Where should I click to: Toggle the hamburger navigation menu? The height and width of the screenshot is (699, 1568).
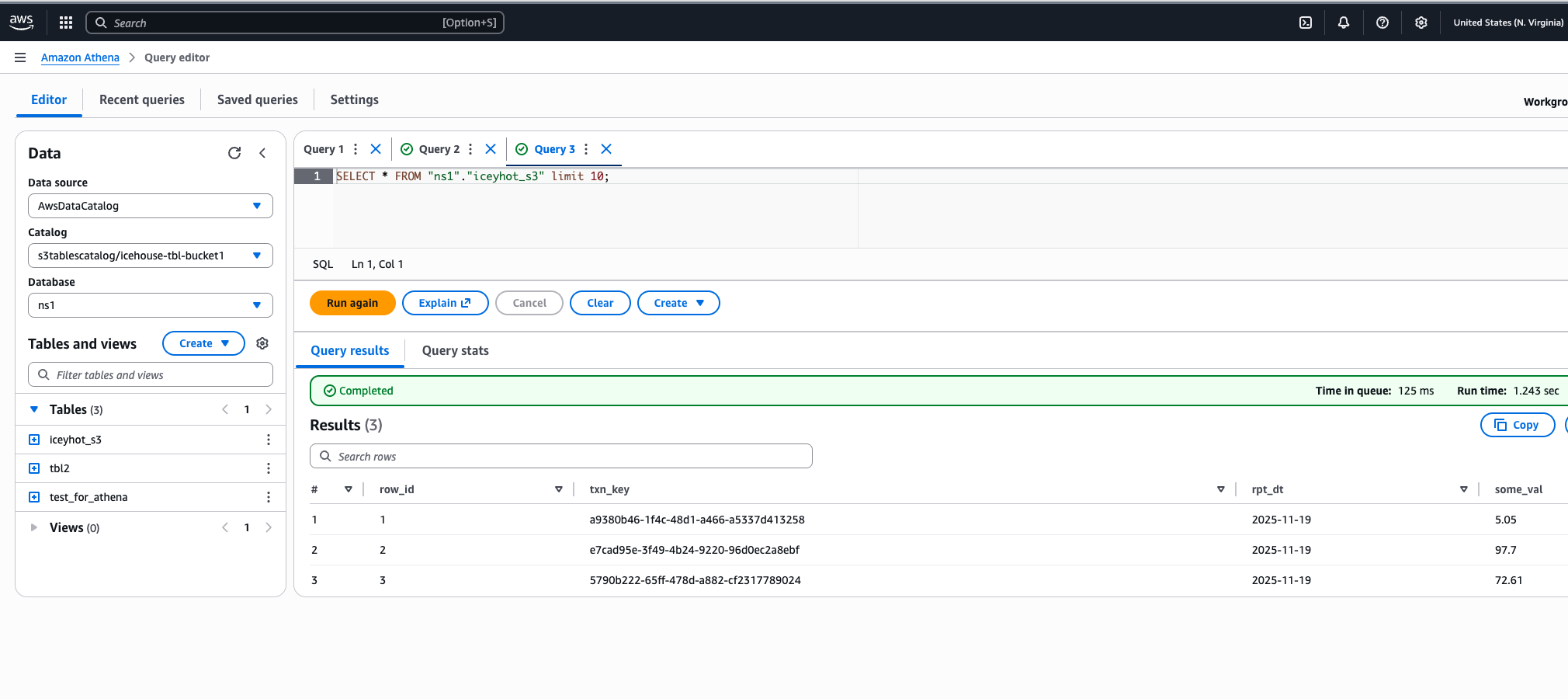(x=20, y=57)
